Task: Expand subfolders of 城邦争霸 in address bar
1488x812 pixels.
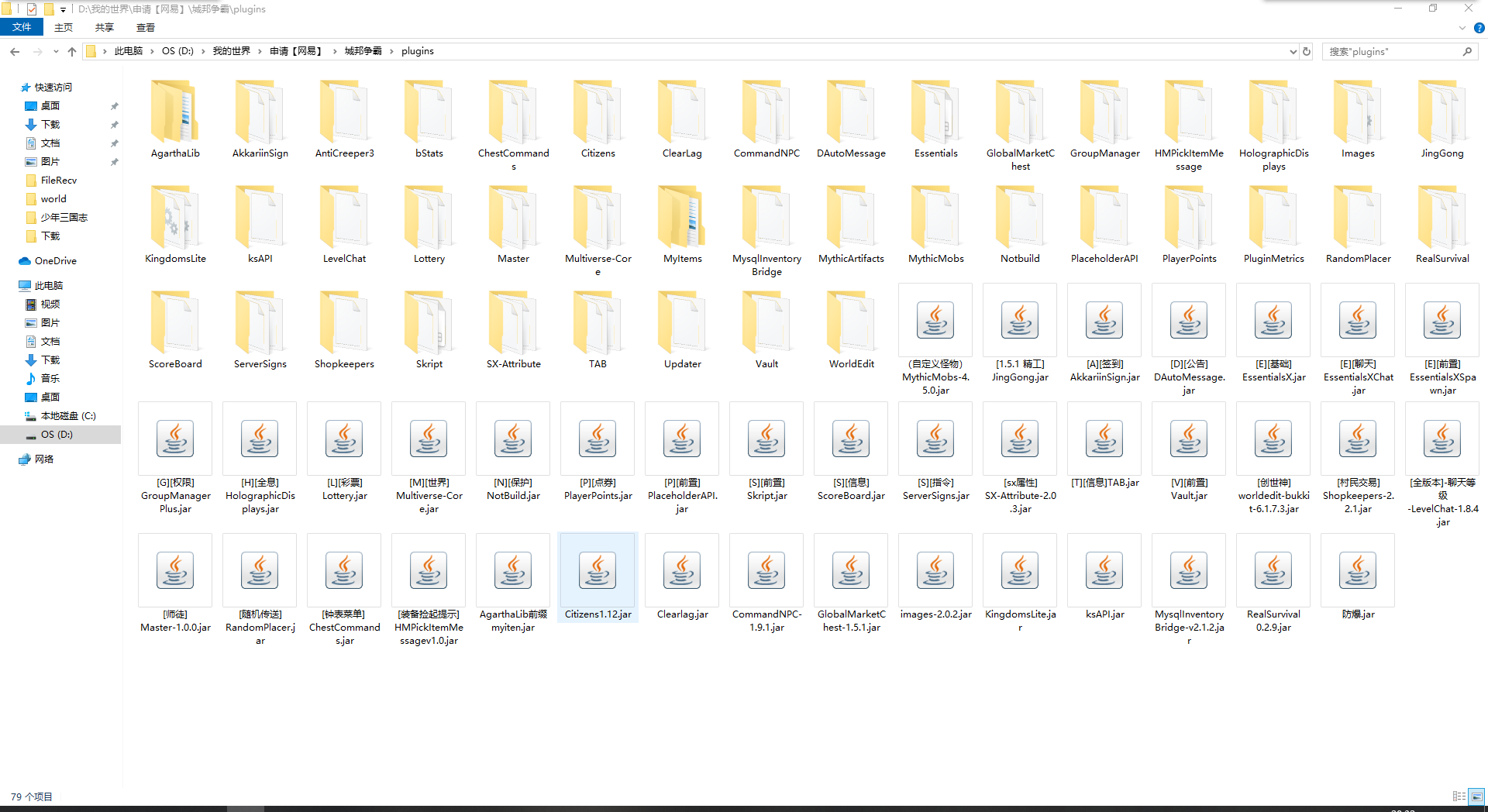Action: coord(392,51)
